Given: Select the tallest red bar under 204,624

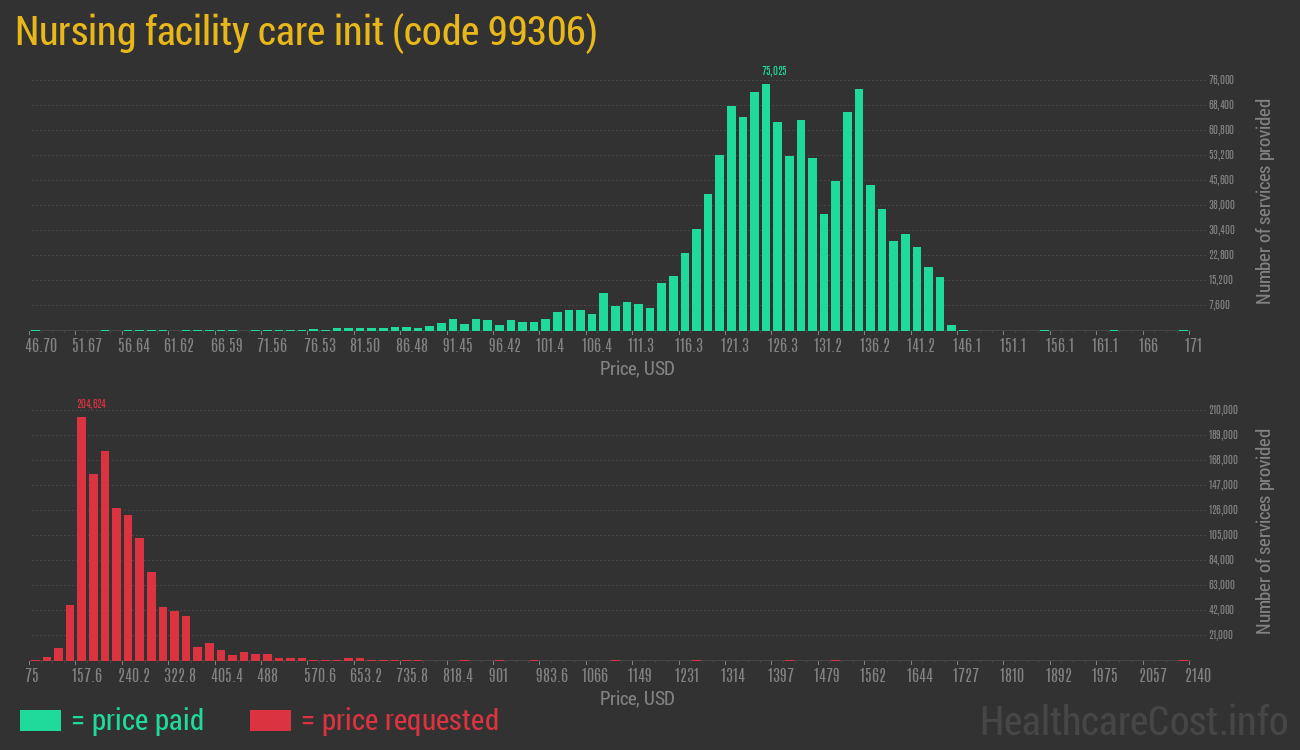Looking at the screenshot, I should coord(82,538).
